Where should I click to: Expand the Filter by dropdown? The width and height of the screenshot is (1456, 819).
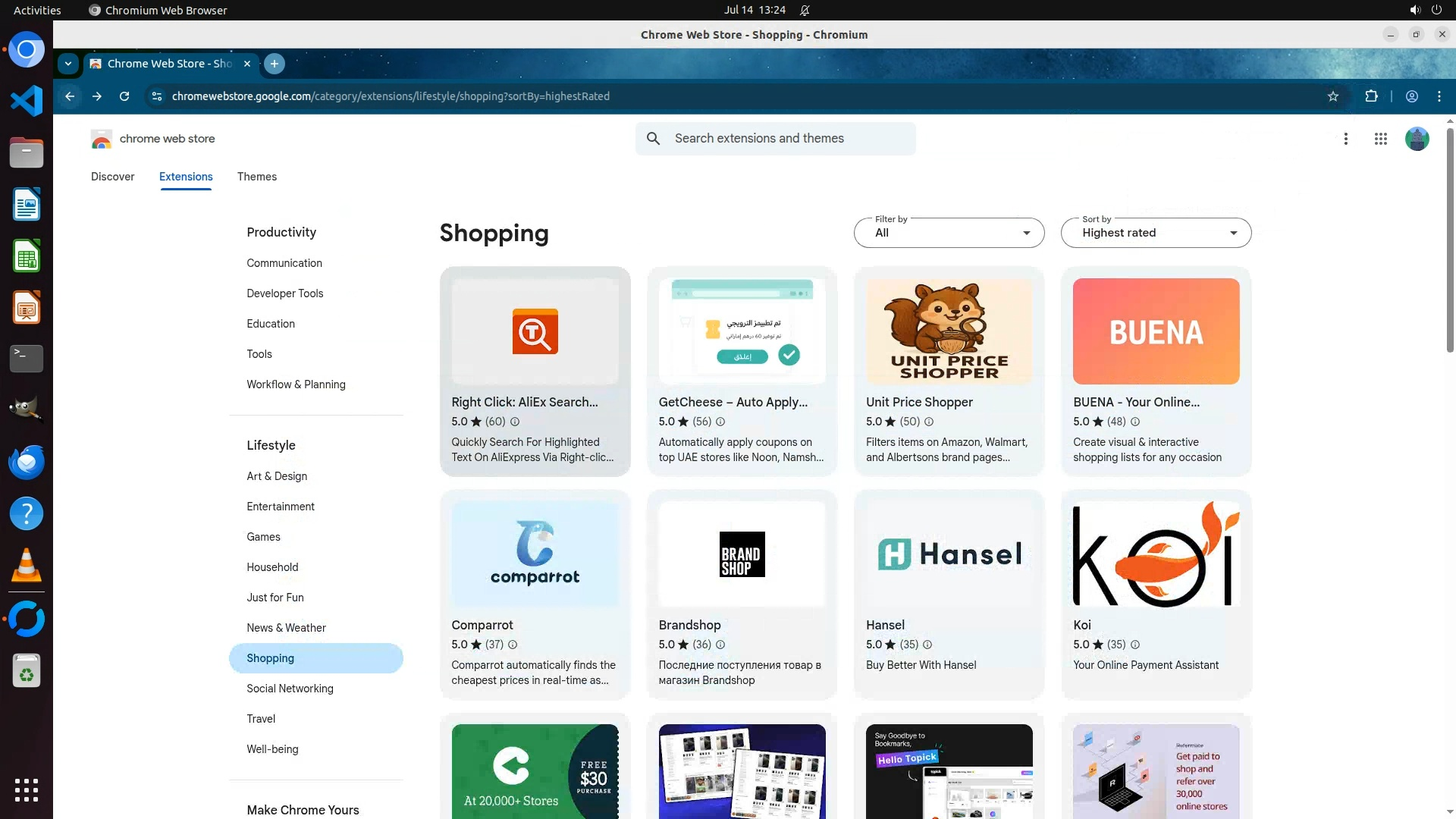(x=949, y=233)
